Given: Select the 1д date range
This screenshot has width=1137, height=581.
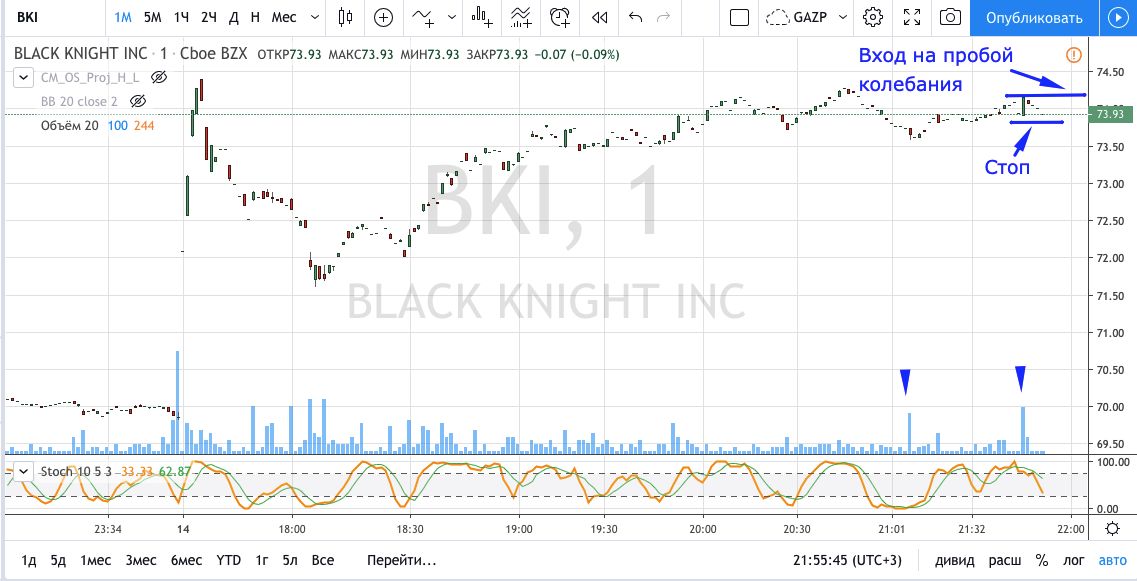Looking at the screenshot, I should [29, 561].
